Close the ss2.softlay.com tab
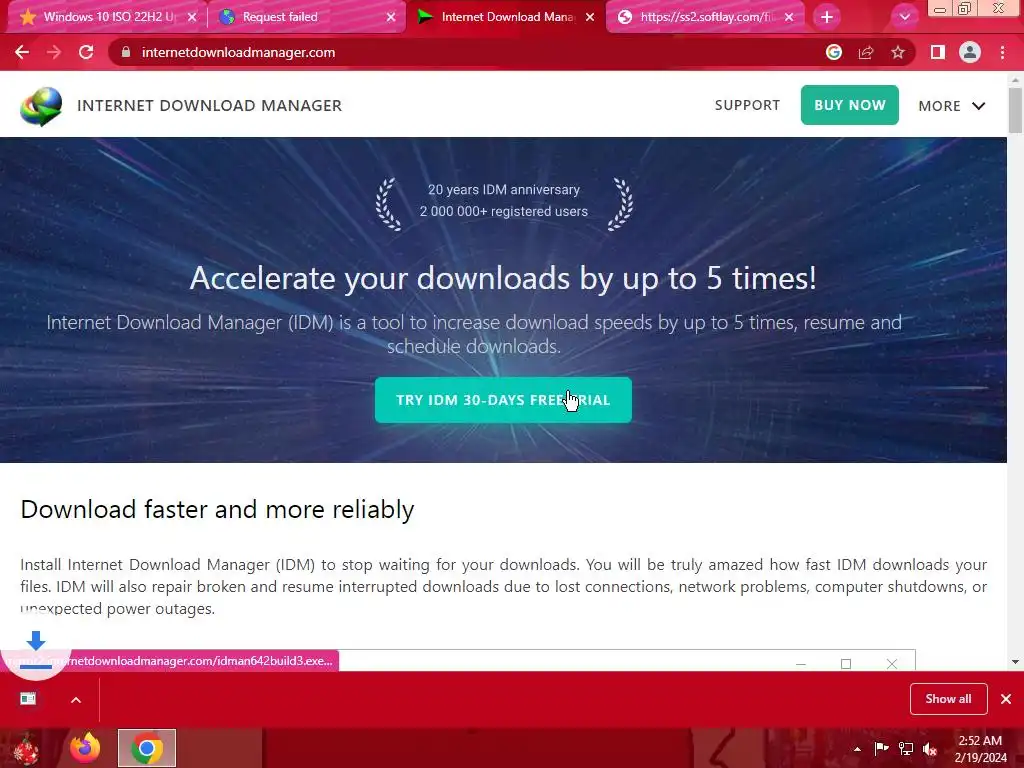Image resolution: width=1024 pixels, height=768 pixels. click(x=789, y=17)
